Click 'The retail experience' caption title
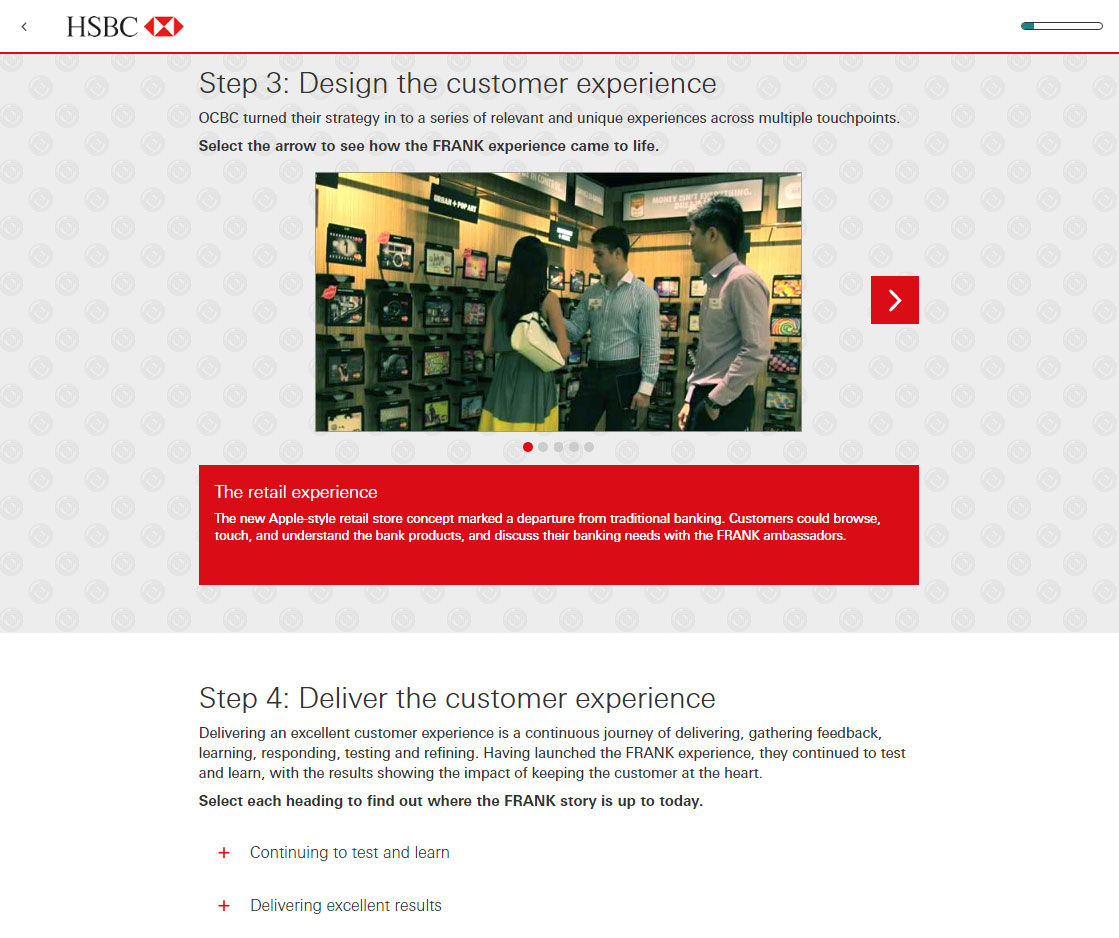The width and height of the screenshot is (1119, 938). coord(295,492)
